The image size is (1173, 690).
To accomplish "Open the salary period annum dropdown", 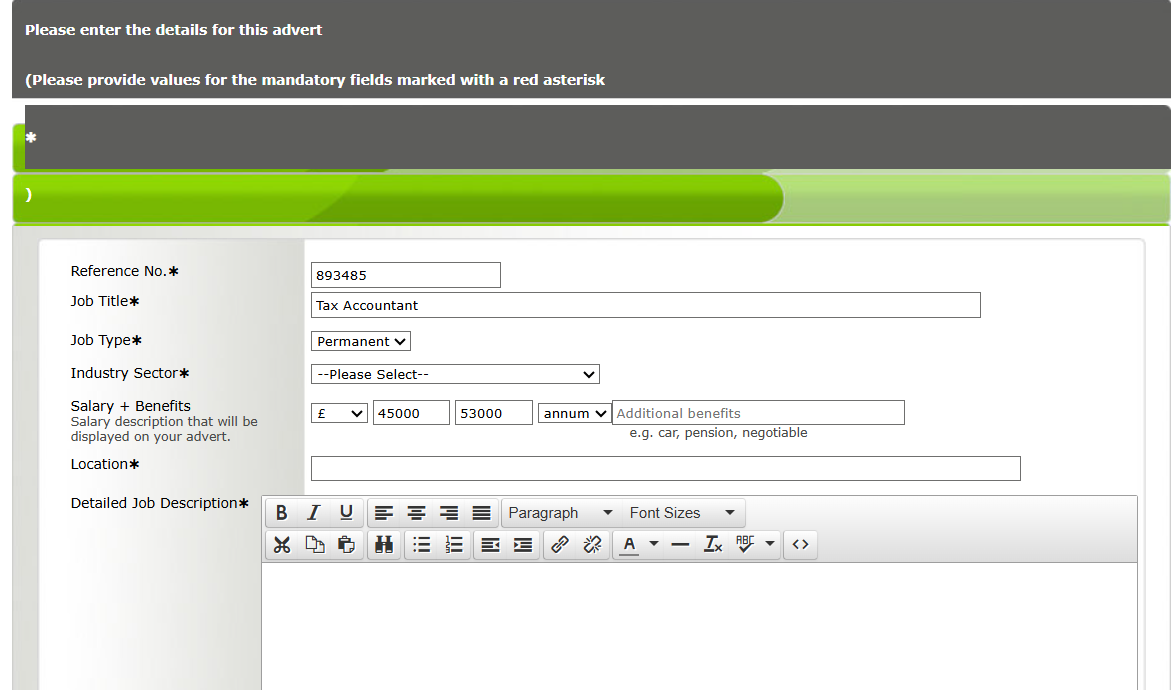I will [574, 413].
